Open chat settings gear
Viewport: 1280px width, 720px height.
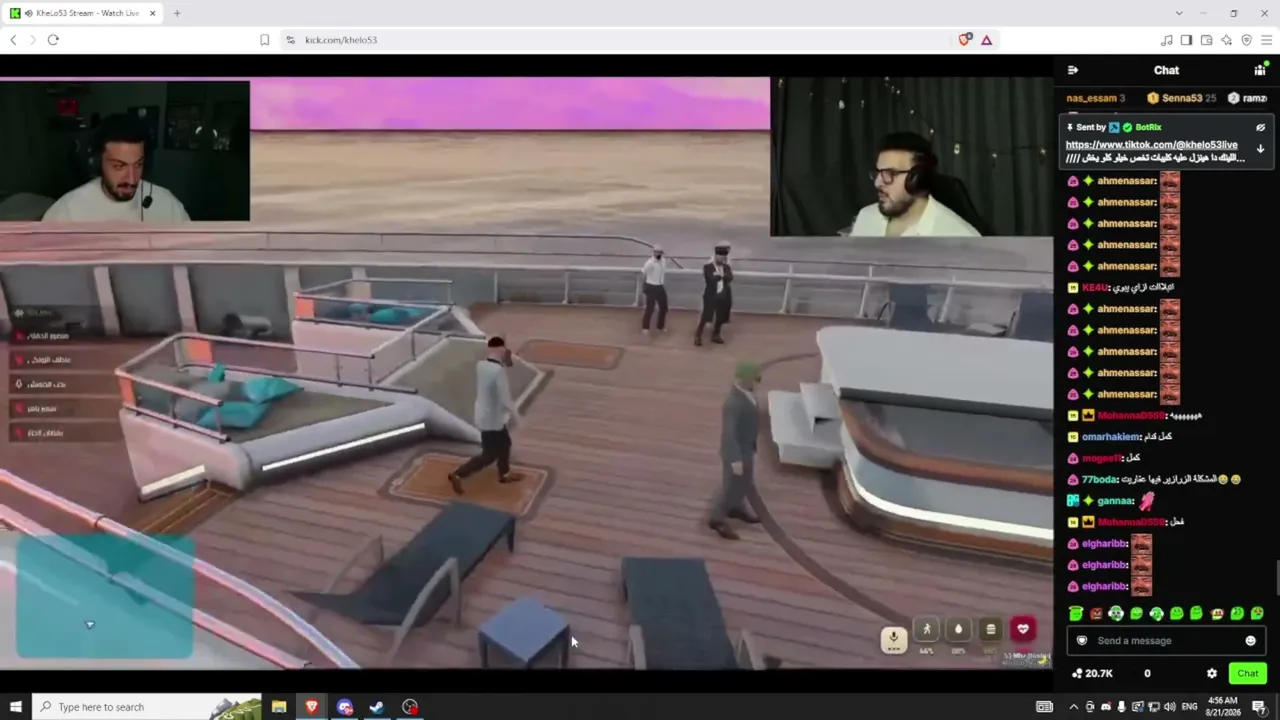(x=1212, y=673)
